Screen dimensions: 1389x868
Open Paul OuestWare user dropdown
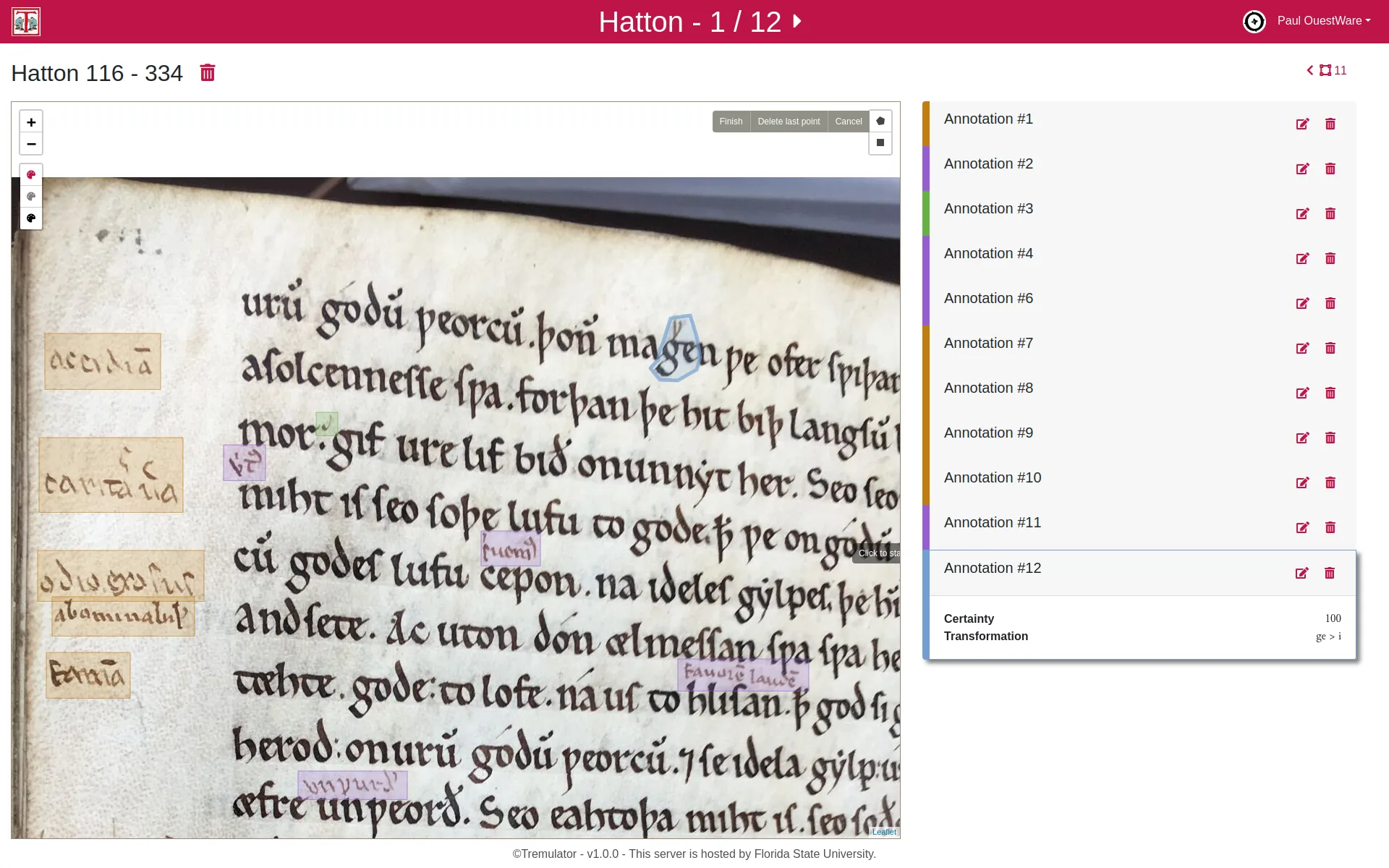[x=1323, y=21]
